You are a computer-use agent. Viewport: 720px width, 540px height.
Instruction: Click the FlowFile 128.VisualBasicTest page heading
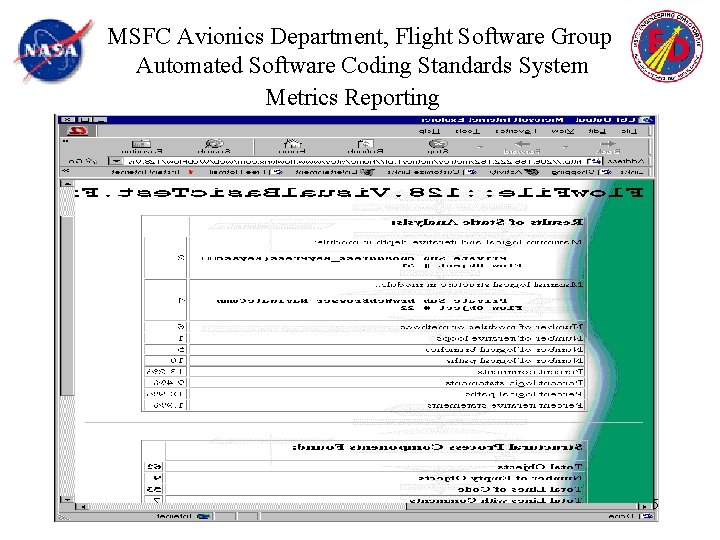click(x=358, y=192)
